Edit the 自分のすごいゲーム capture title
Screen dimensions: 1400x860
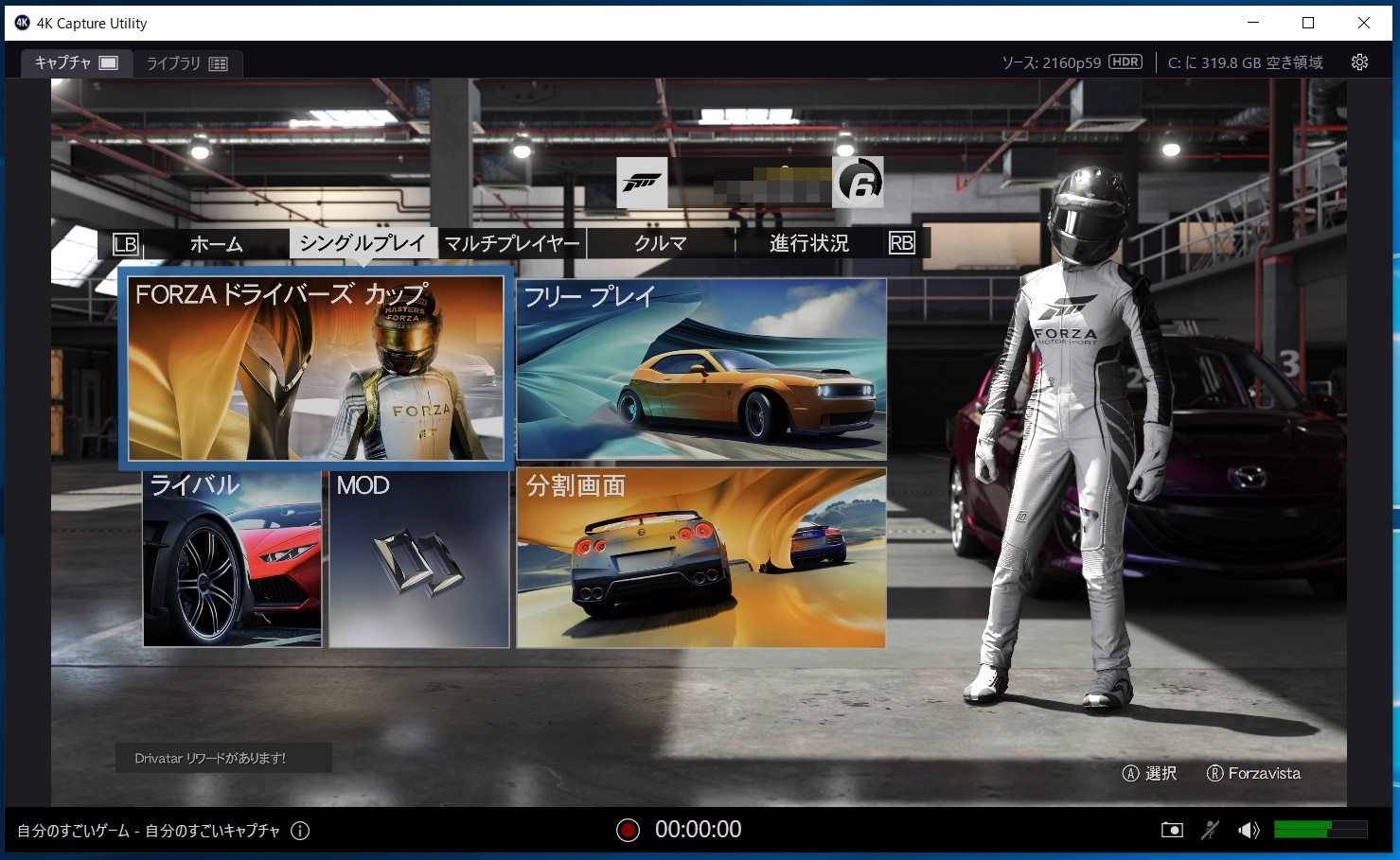(149, 831)
